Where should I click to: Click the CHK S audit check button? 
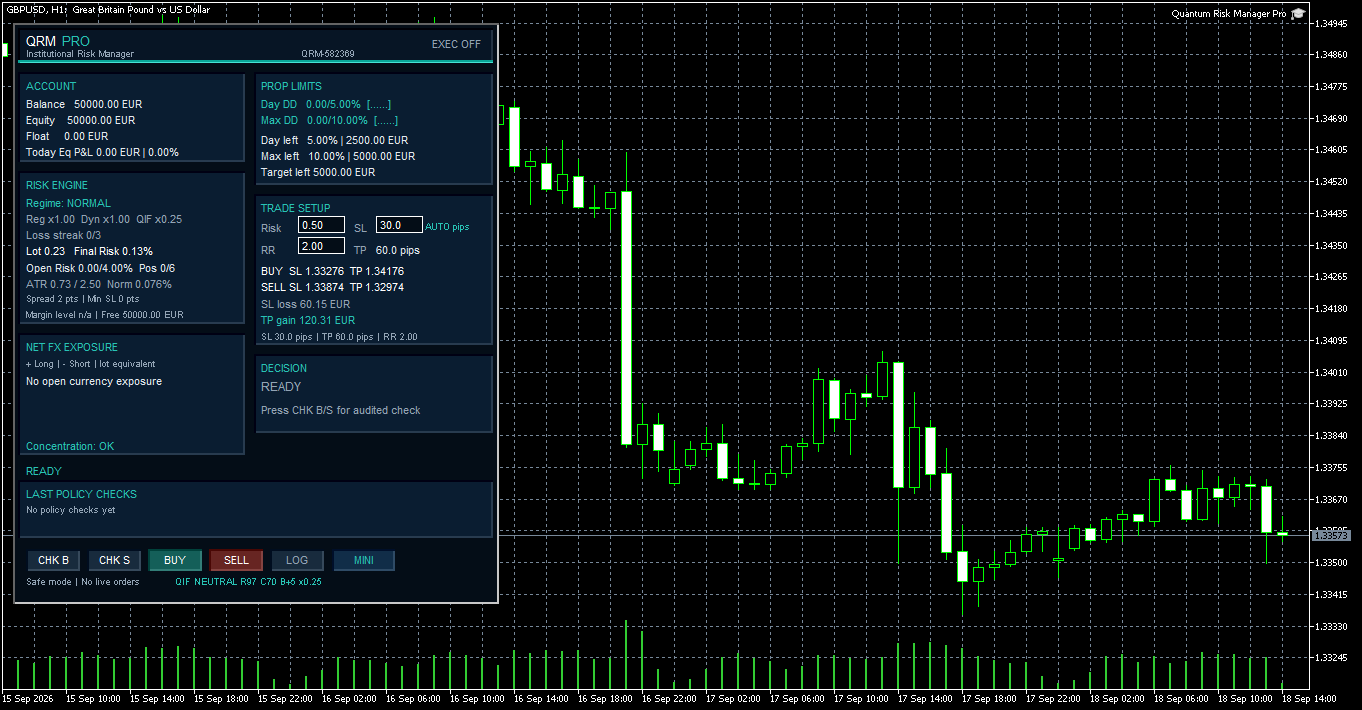pyautogui.click(x=115, y=561)
